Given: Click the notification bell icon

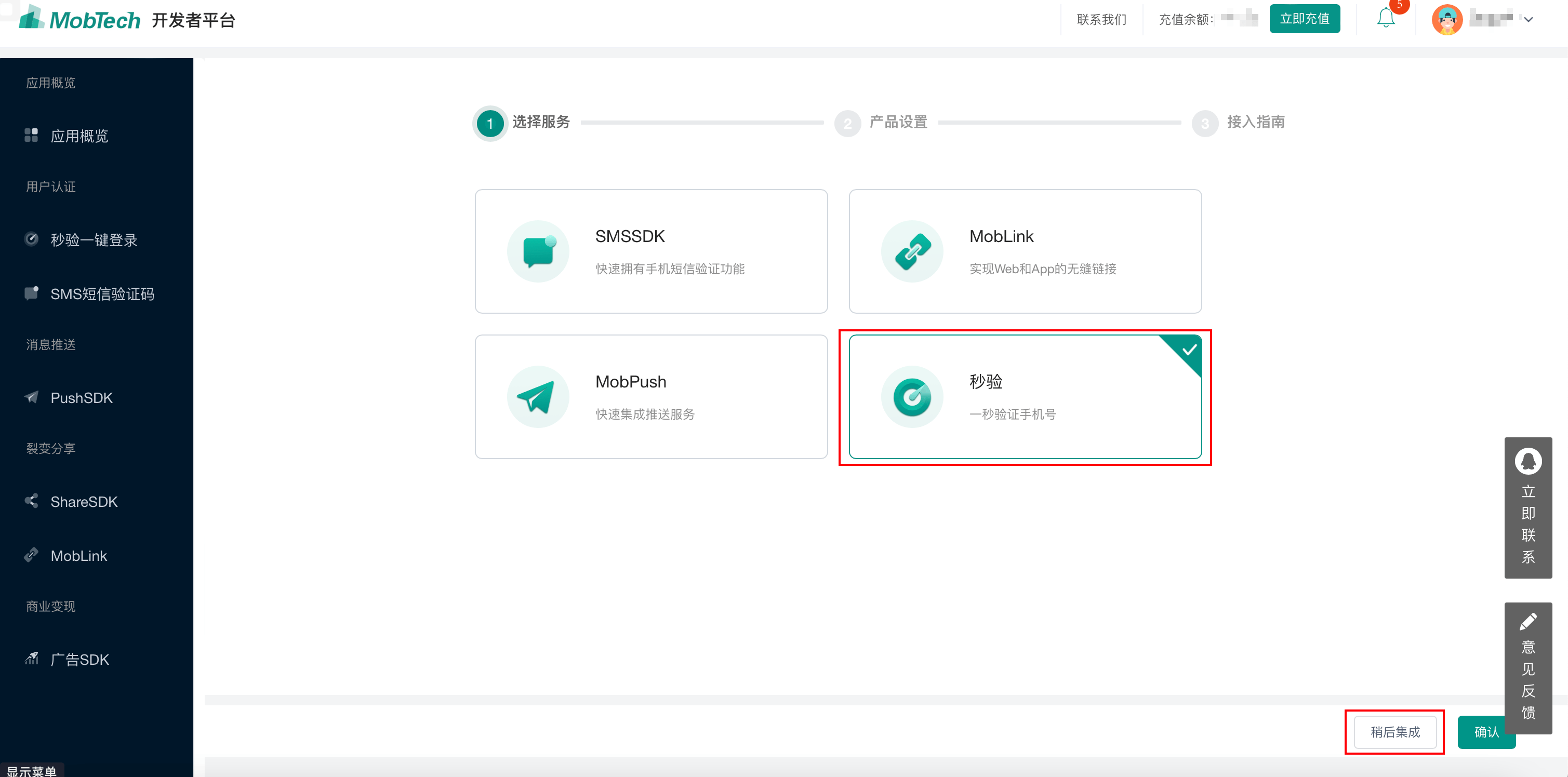Looking at the screenshot, I should click(x=1386, y=18).
